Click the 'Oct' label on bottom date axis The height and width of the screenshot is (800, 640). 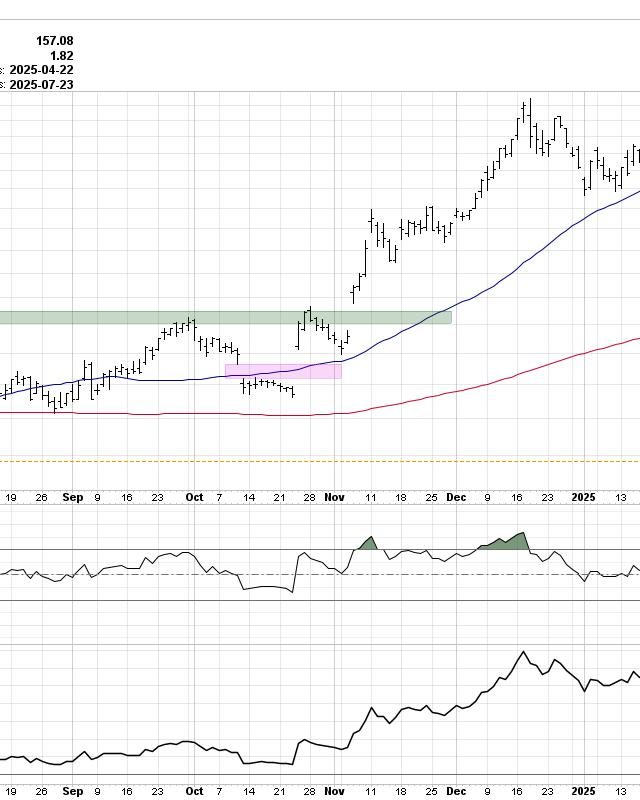pyautogui.click(x=194, y=791)
